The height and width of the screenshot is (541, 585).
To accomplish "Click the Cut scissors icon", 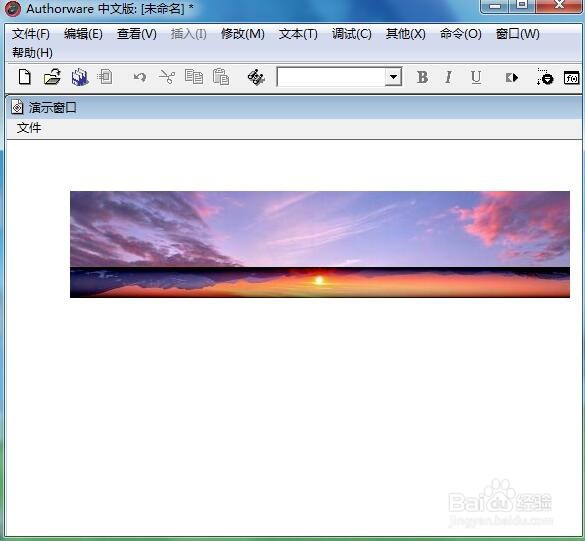I will pos(167,77).
